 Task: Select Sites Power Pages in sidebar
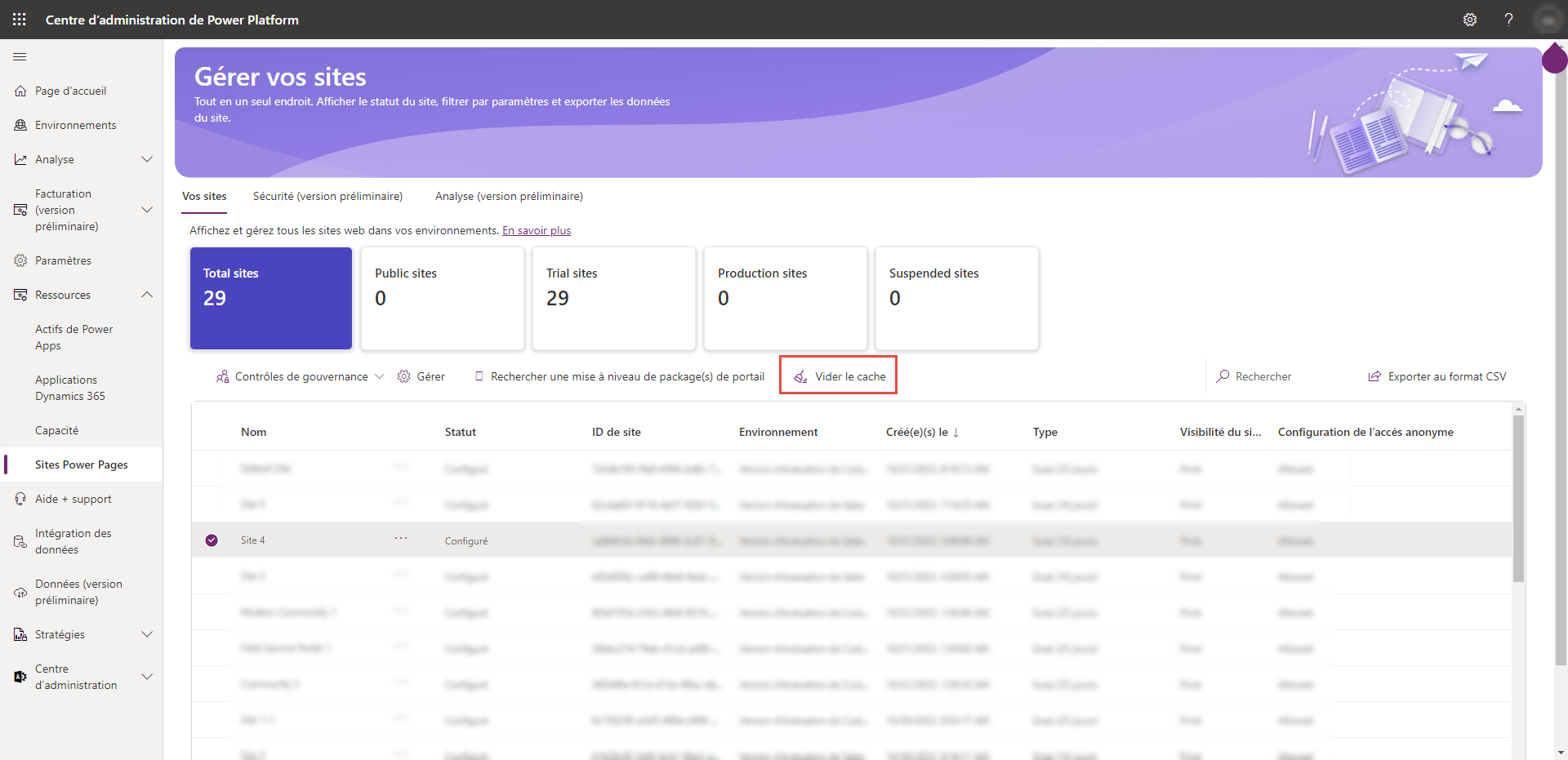(x=82, y=464)
